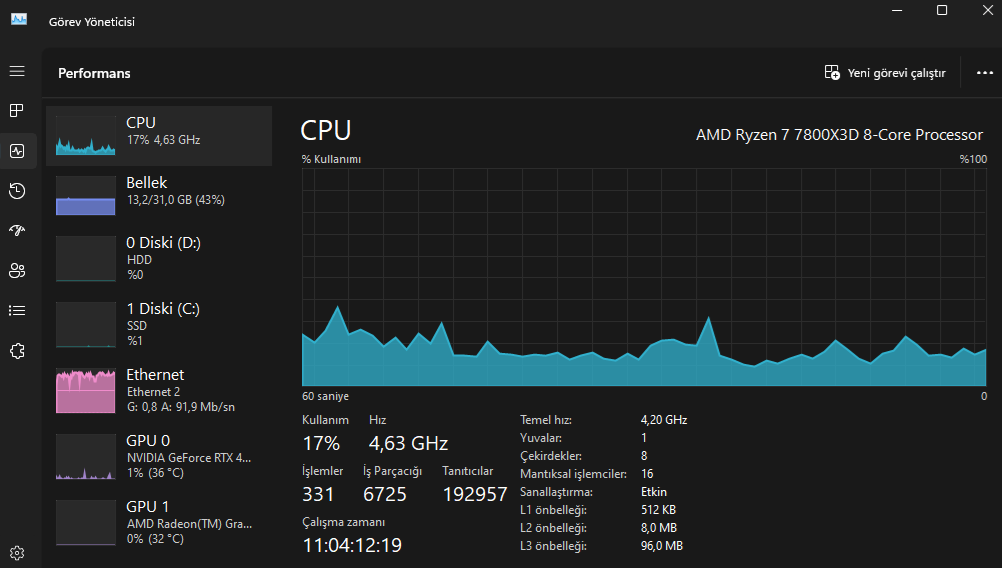1002x568 pixels.
Task: Select GPU 1 AMD Radeon entry
Action: (159, 522)
